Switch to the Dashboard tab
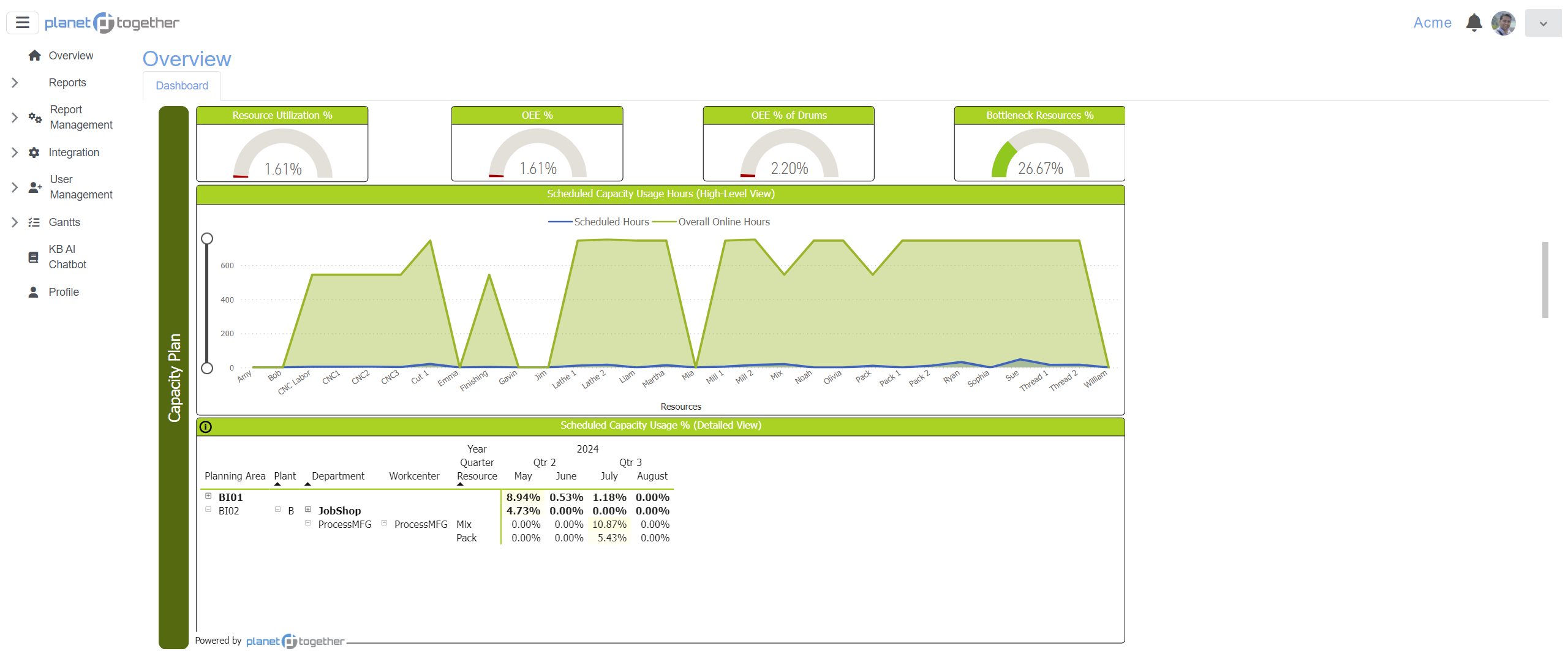 point(182,86)
